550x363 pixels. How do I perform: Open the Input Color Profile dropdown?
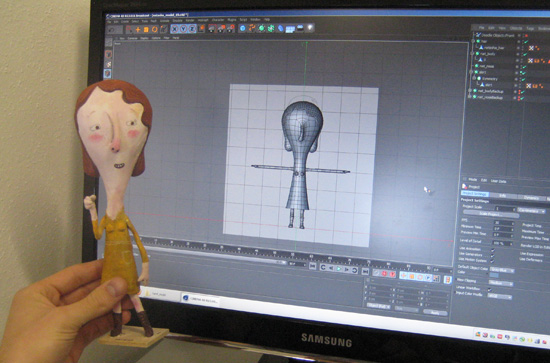click(x=499, y=296)
